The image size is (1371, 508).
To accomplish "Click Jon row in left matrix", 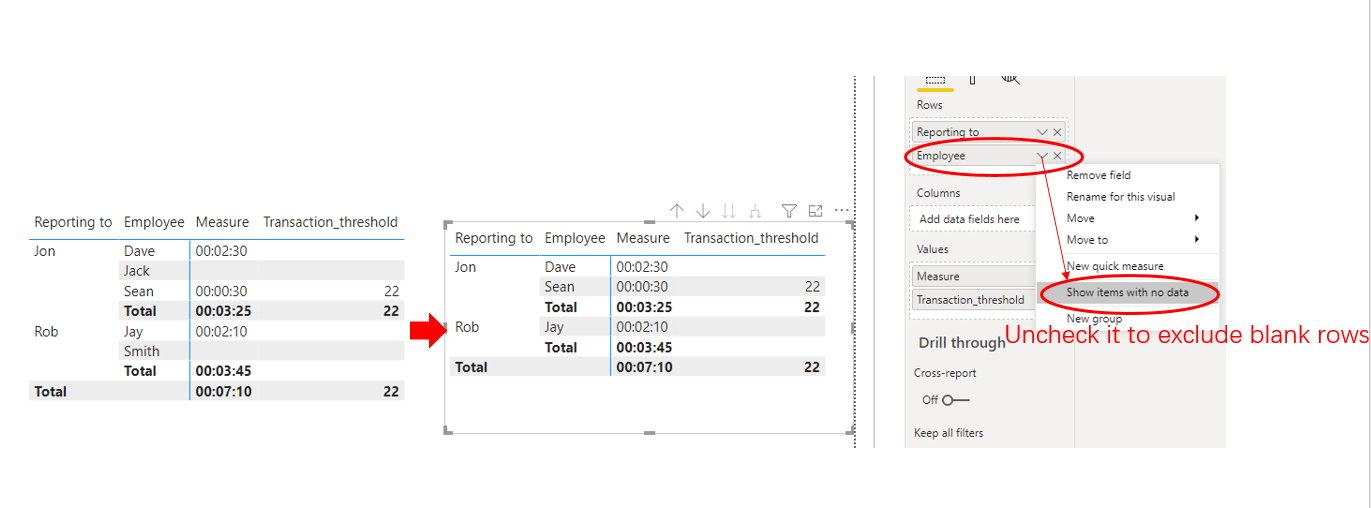I will (45, 251).
